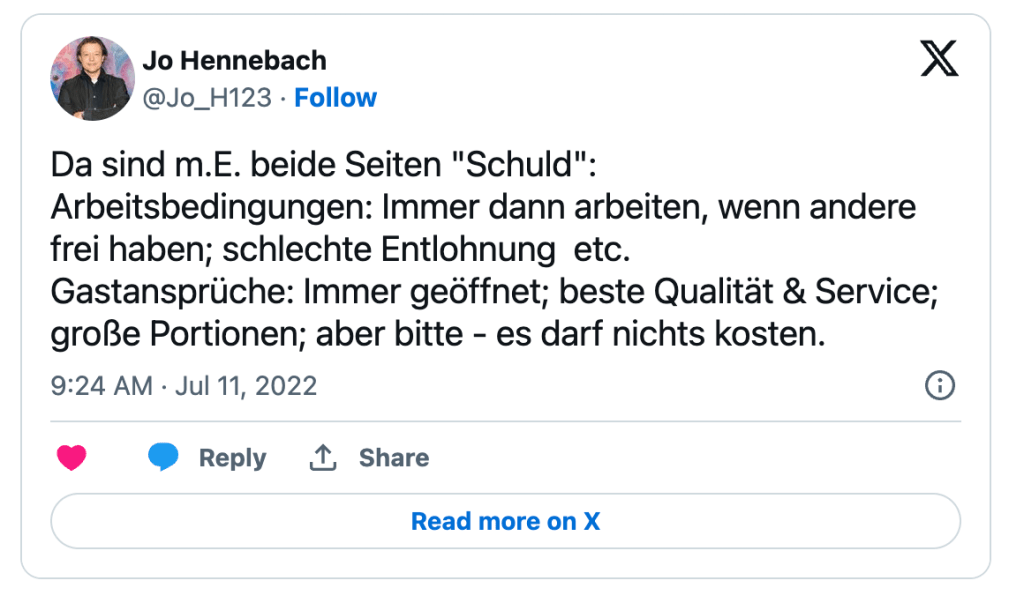Click the Reply label
Screen dimensions: 1024x603
click(x=232, y=458)
